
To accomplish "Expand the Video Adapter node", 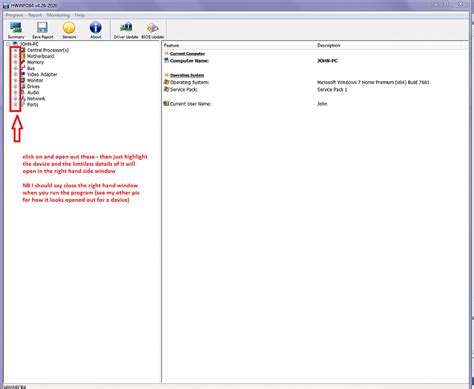I will pos(15,74).
